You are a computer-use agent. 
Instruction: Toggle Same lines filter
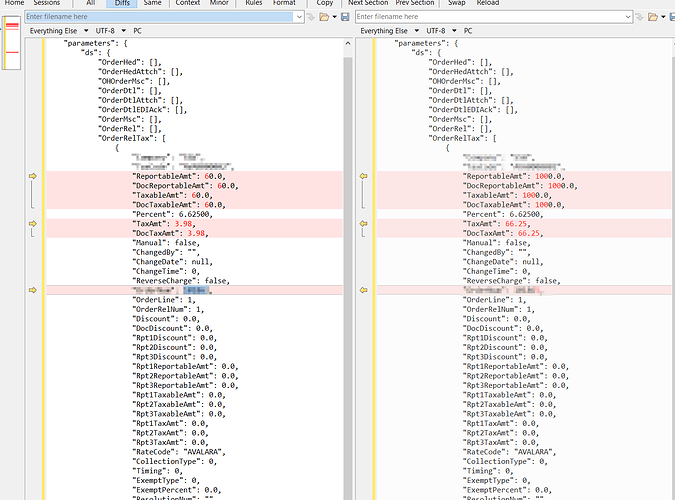[152, 3]
